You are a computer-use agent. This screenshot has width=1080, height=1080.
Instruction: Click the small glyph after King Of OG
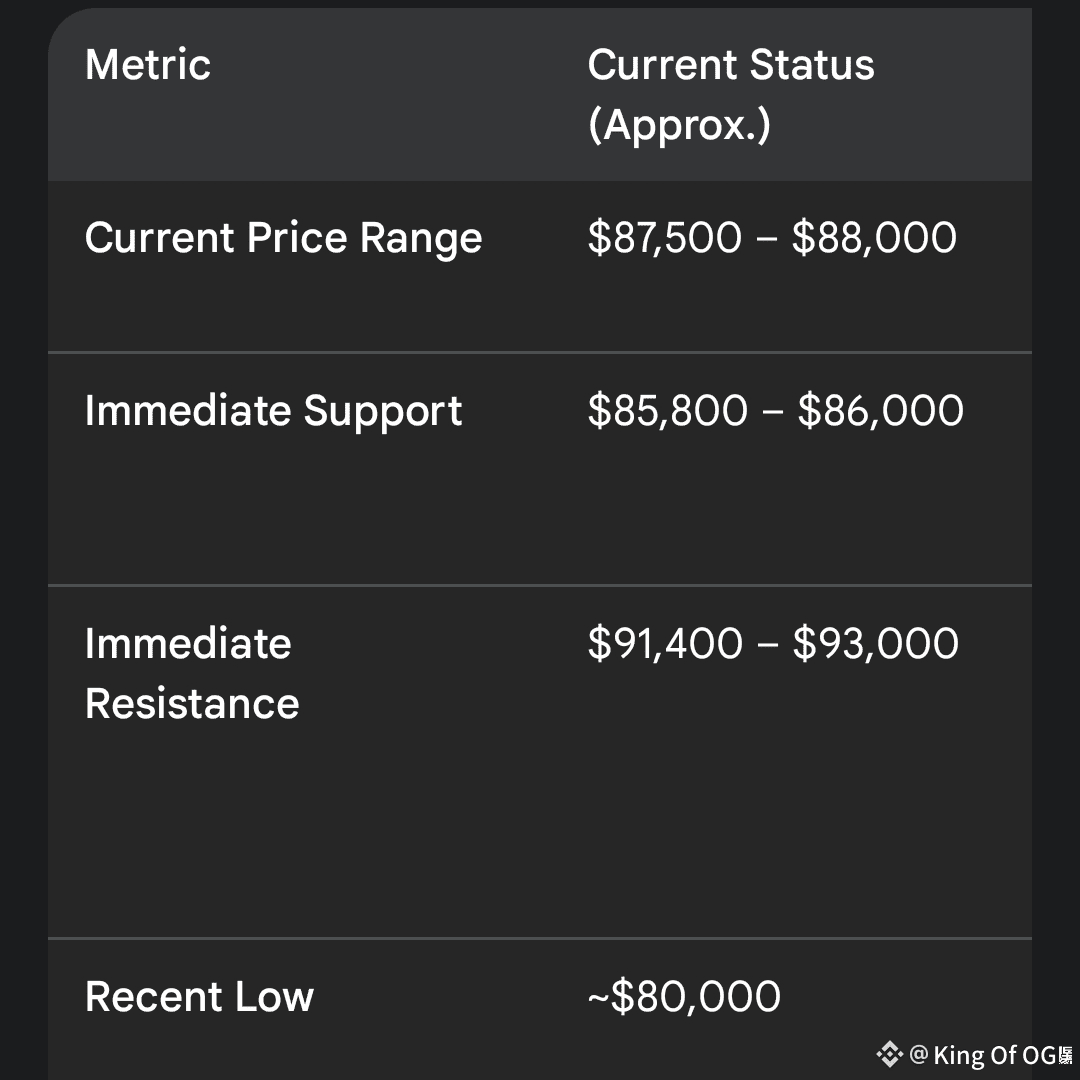[1065, 1055]
